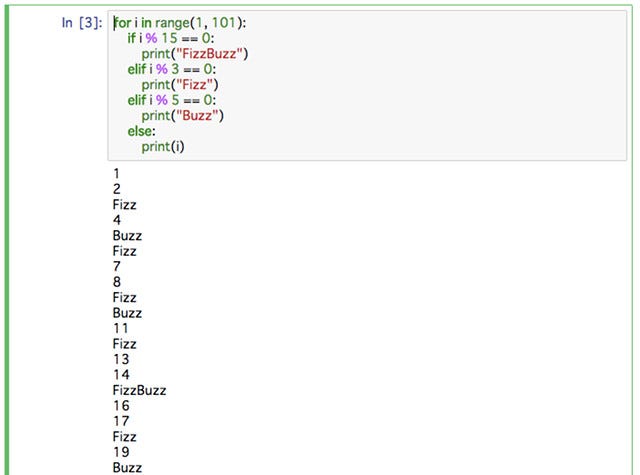
Task: Click the output line showing 11
Action: click(120, 328)
